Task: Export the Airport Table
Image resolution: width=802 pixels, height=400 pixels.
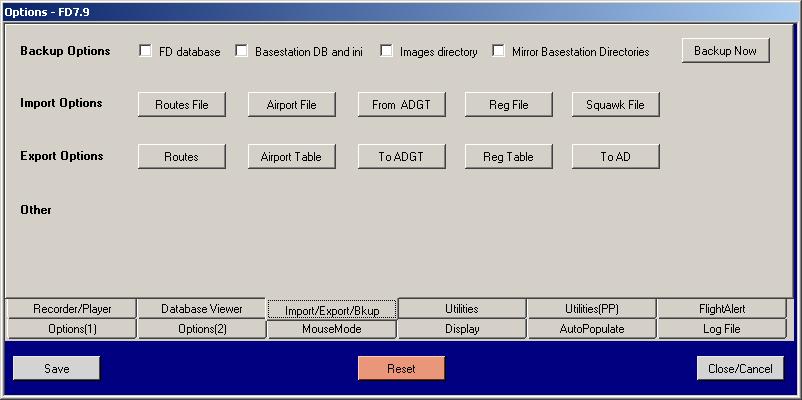Action: click(292, 157)
